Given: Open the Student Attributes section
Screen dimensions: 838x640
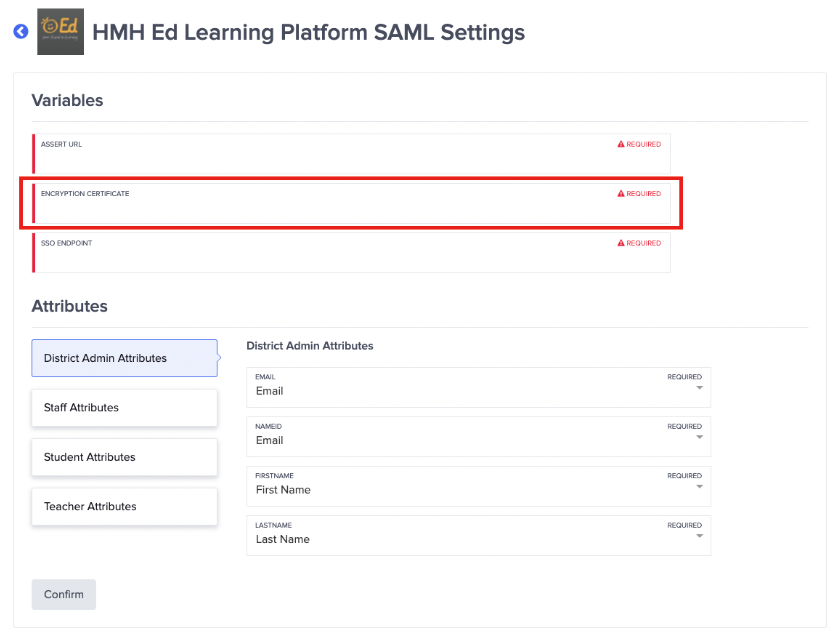Looking at the screenshot, I should (124, 457).
